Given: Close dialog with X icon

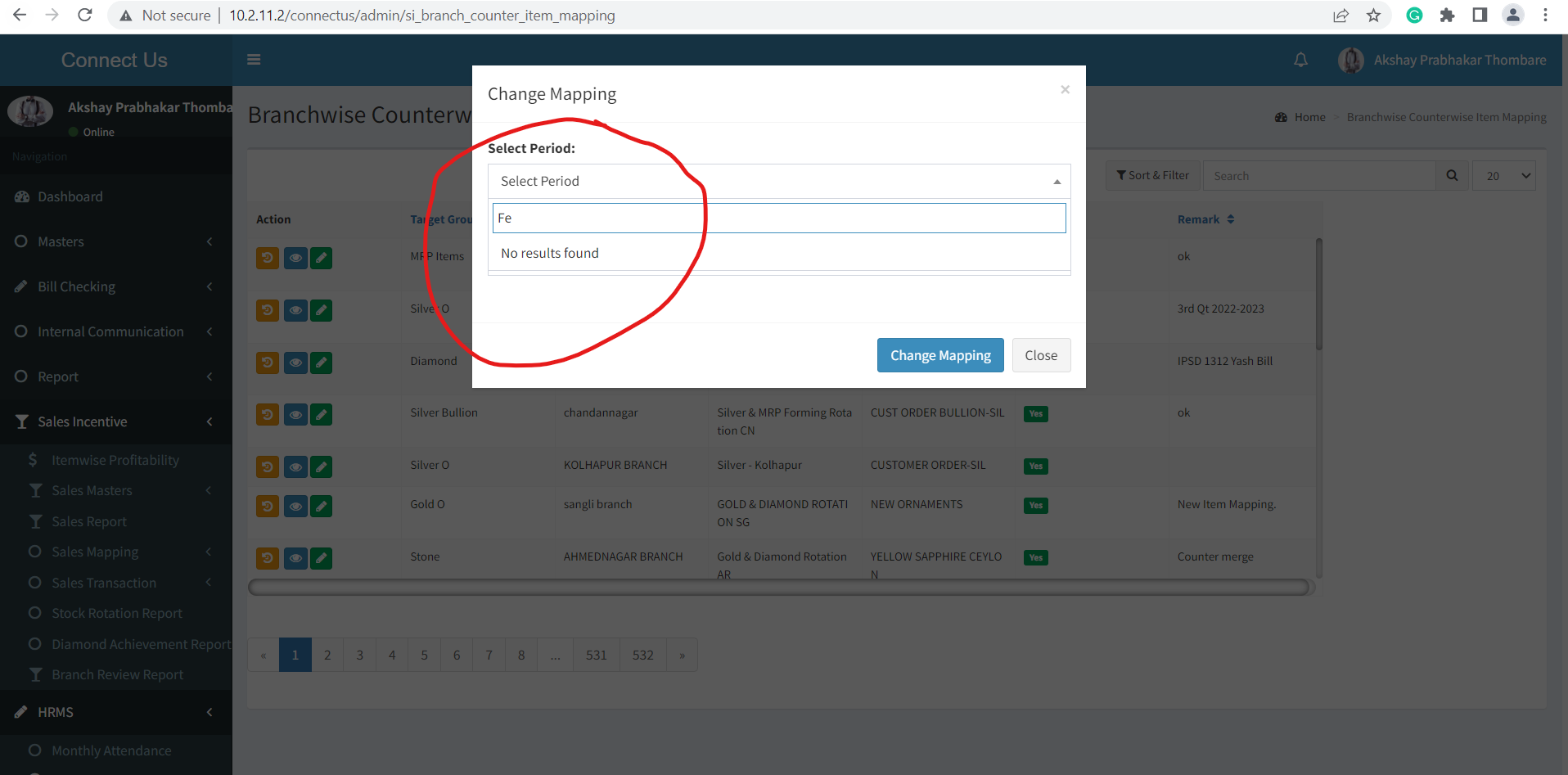Looking at the screenshot, I should [x=1065, y=89].
